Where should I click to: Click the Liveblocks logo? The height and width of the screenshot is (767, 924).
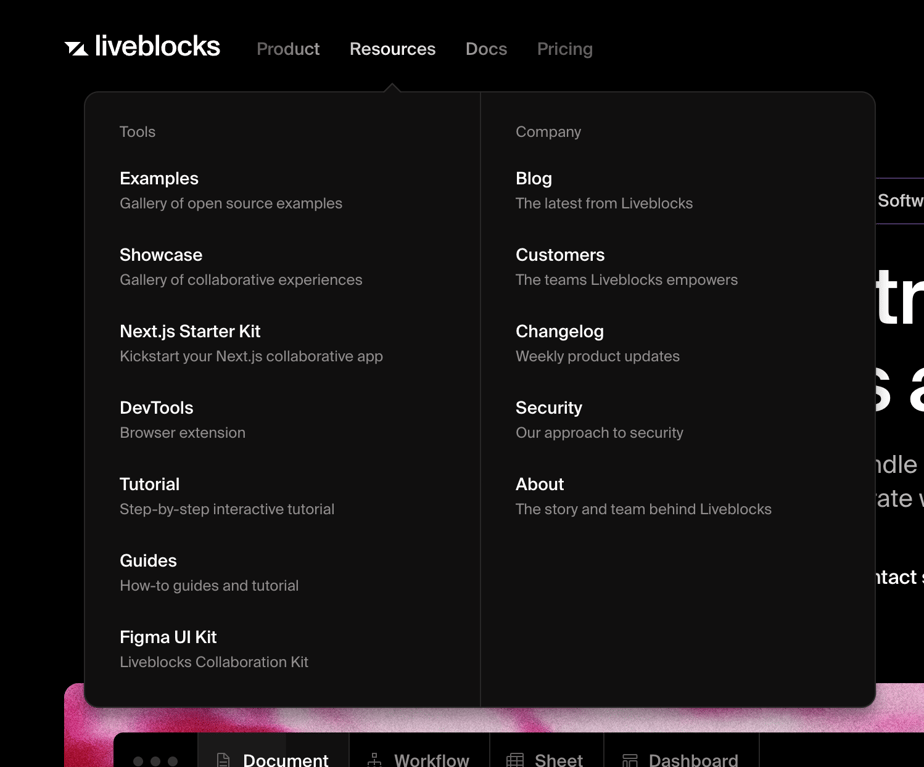click(142, 47)
